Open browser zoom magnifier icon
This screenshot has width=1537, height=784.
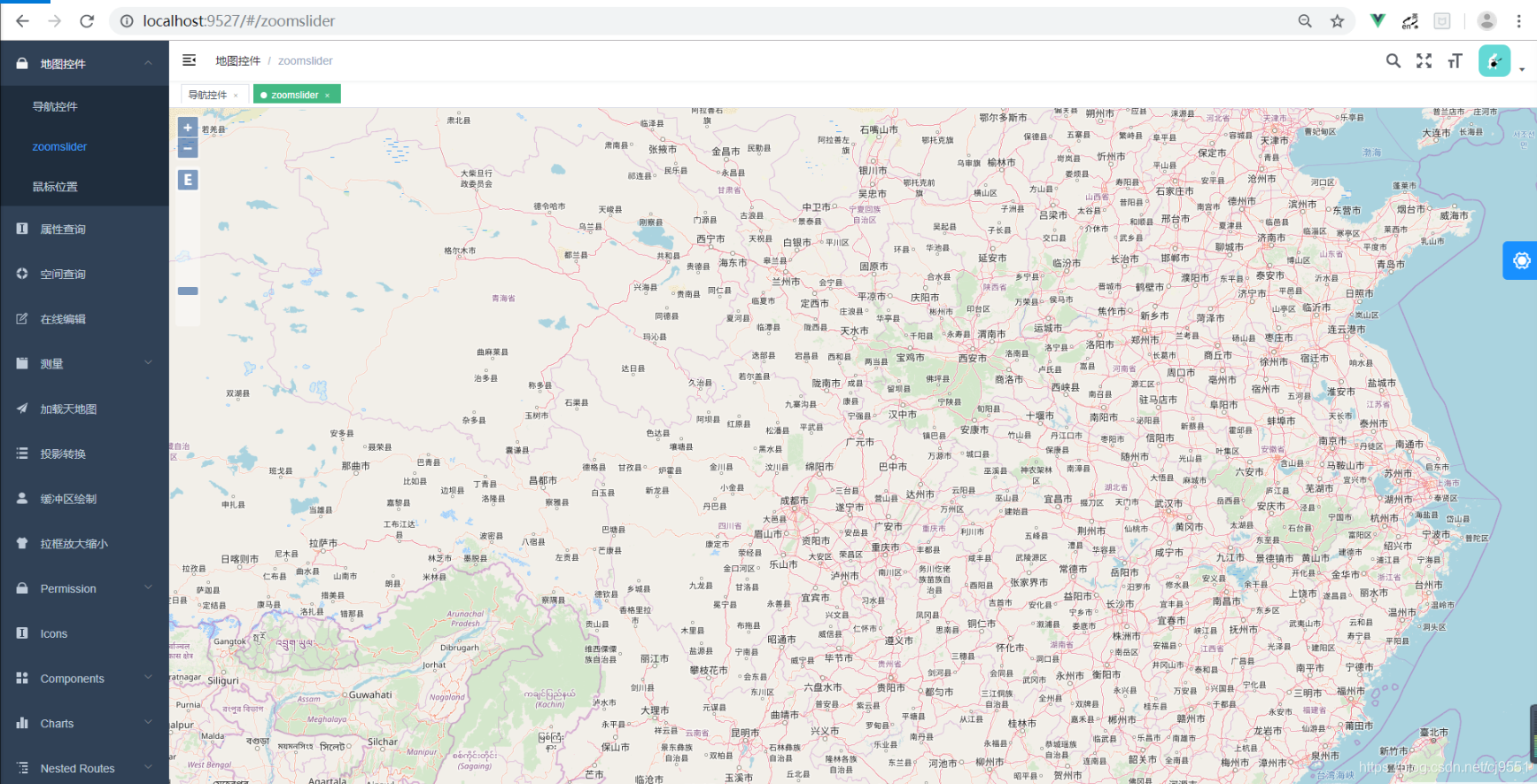1305,20
